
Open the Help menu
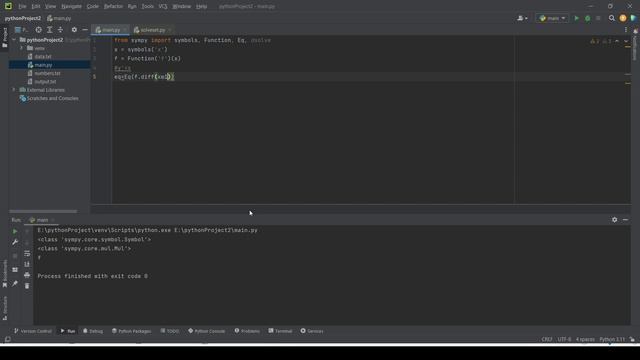pyautogui.click(x=201, y=7)
